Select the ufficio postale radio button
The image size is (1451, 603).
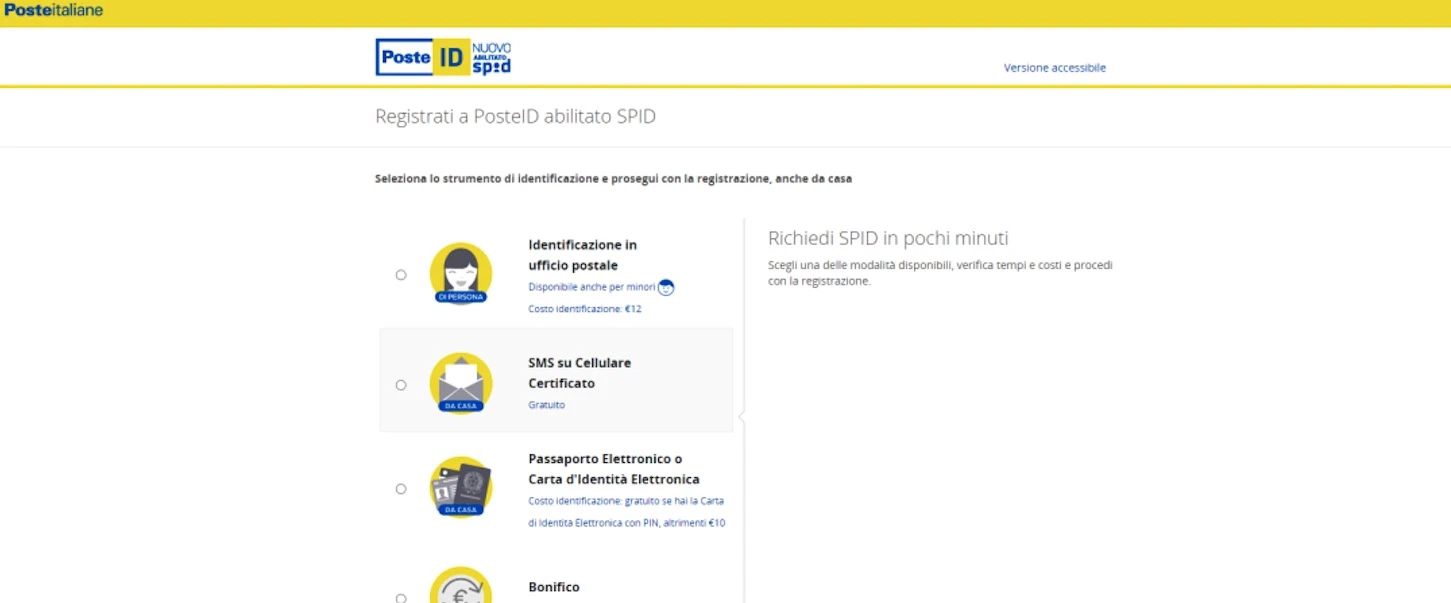click(401, 275)
